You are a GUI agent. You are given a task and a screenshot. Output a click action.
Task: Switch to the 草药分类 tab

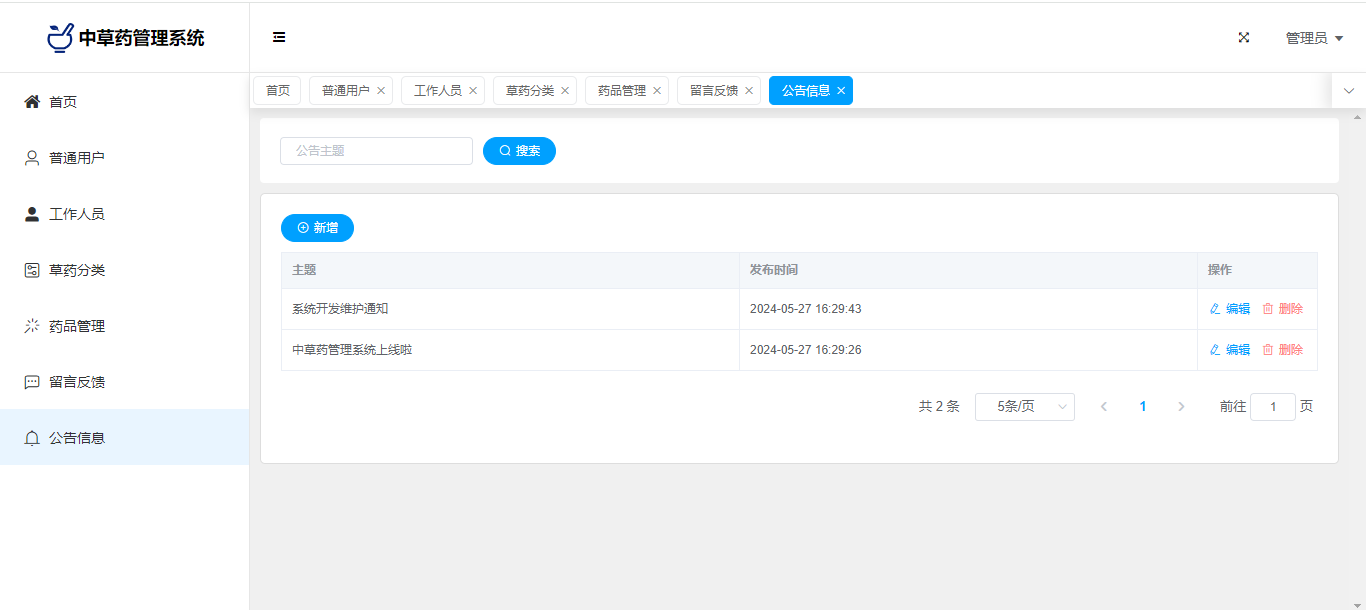pyautogui.click(x=529, y=91)
